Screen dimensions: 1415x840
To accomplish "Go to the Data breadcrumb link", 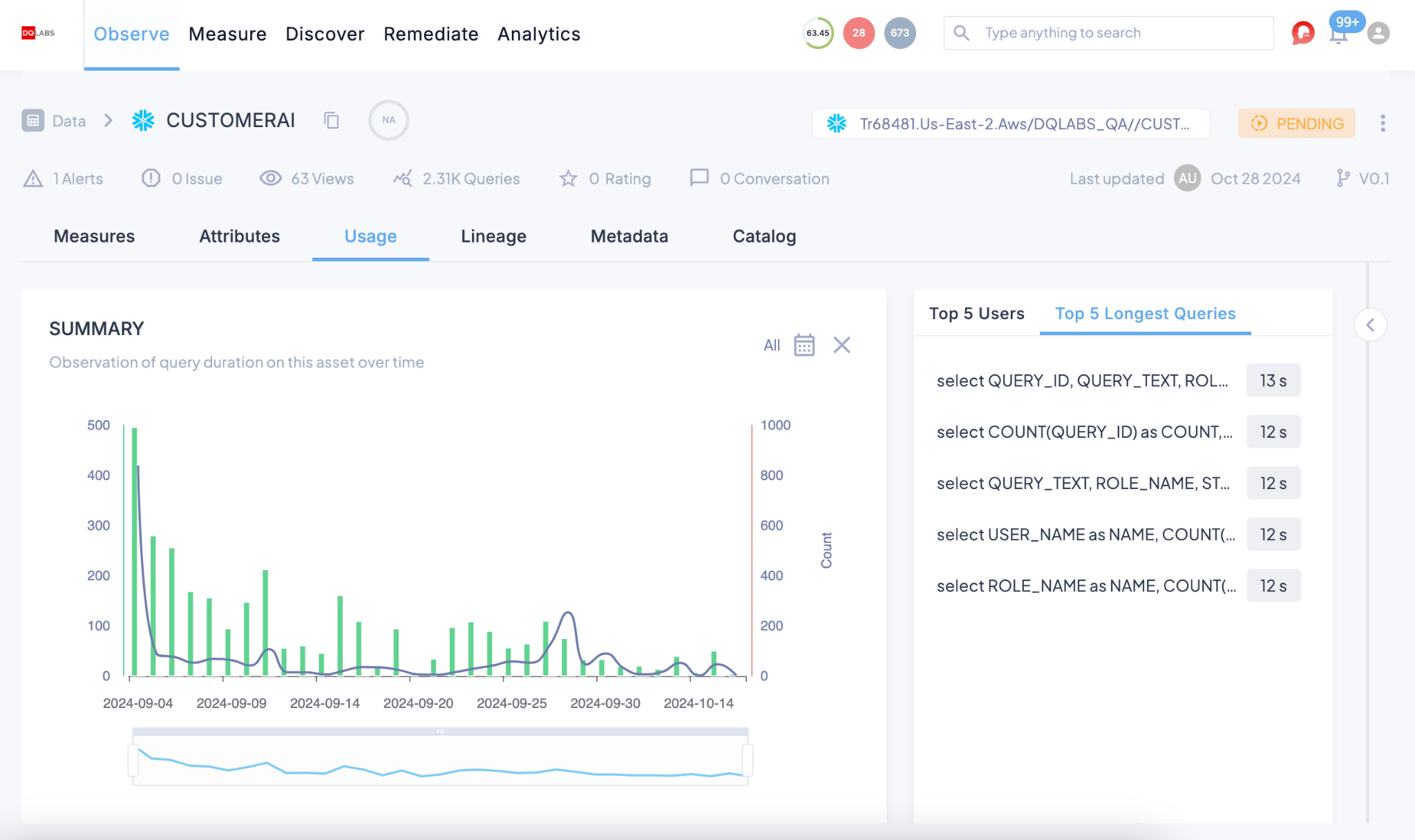I will pos(69,121).
